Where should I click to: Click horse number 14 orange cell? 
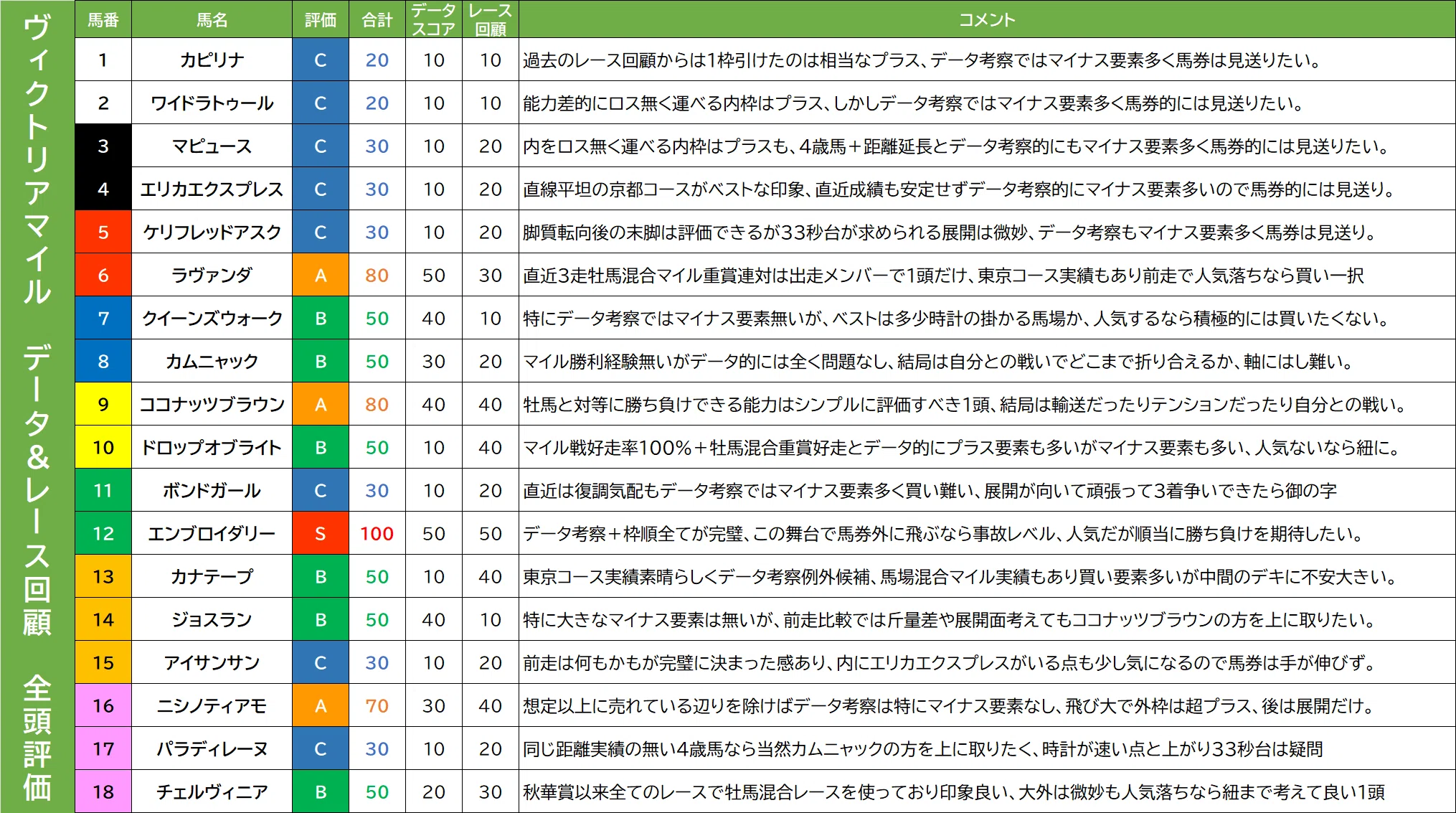[x=103, y=619]
